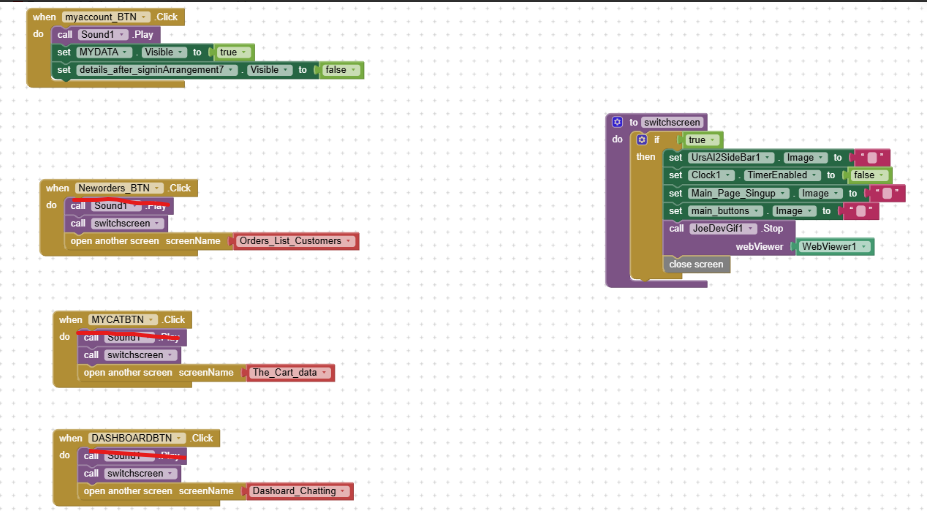Click the empty text block for main_buttons Image
Image resolution: width=927 pixels, height=513 pixels.
pos(860,211)
